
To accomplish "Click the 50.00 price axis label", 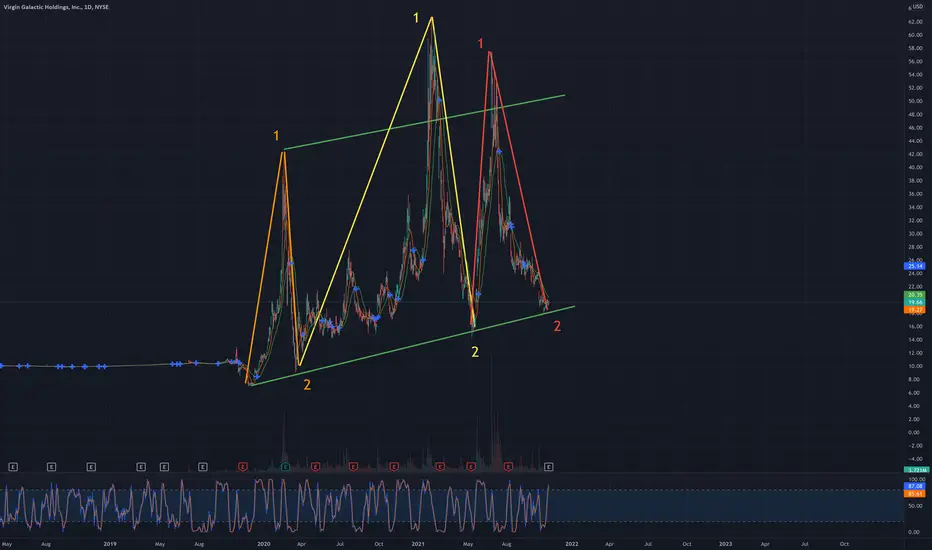I will (915, 101).
